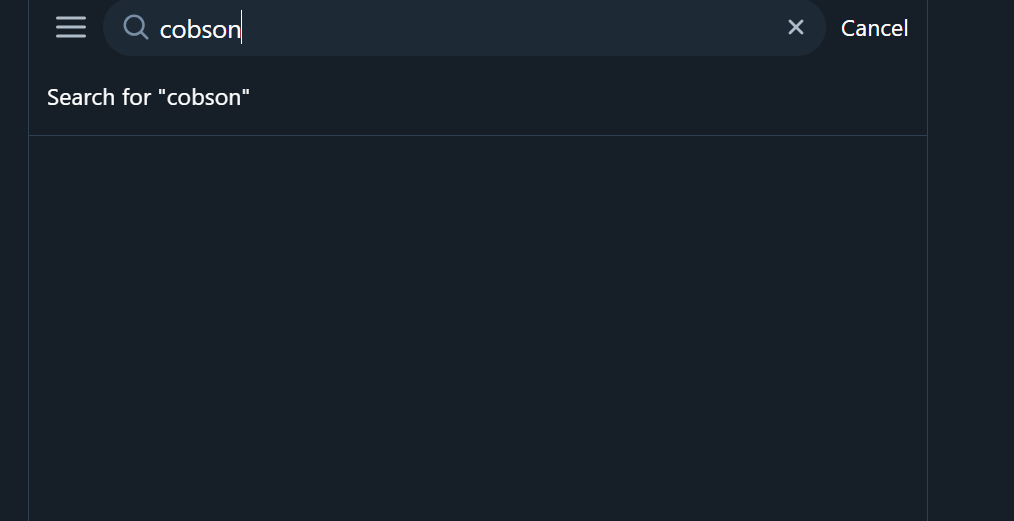Show the side drawer via the menu icon
This screenshot has height=521, width=1014.
(70, 27)
